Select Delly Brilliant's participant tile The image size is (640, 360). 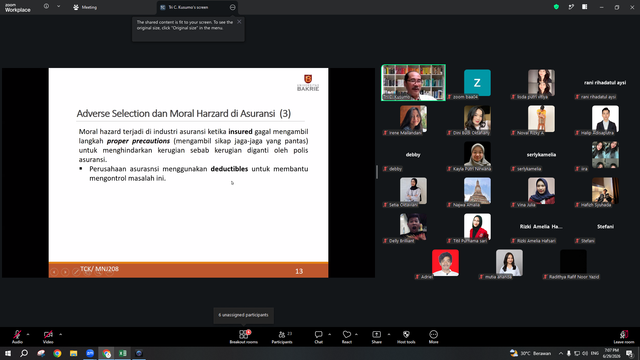click(x=413, y=227)
